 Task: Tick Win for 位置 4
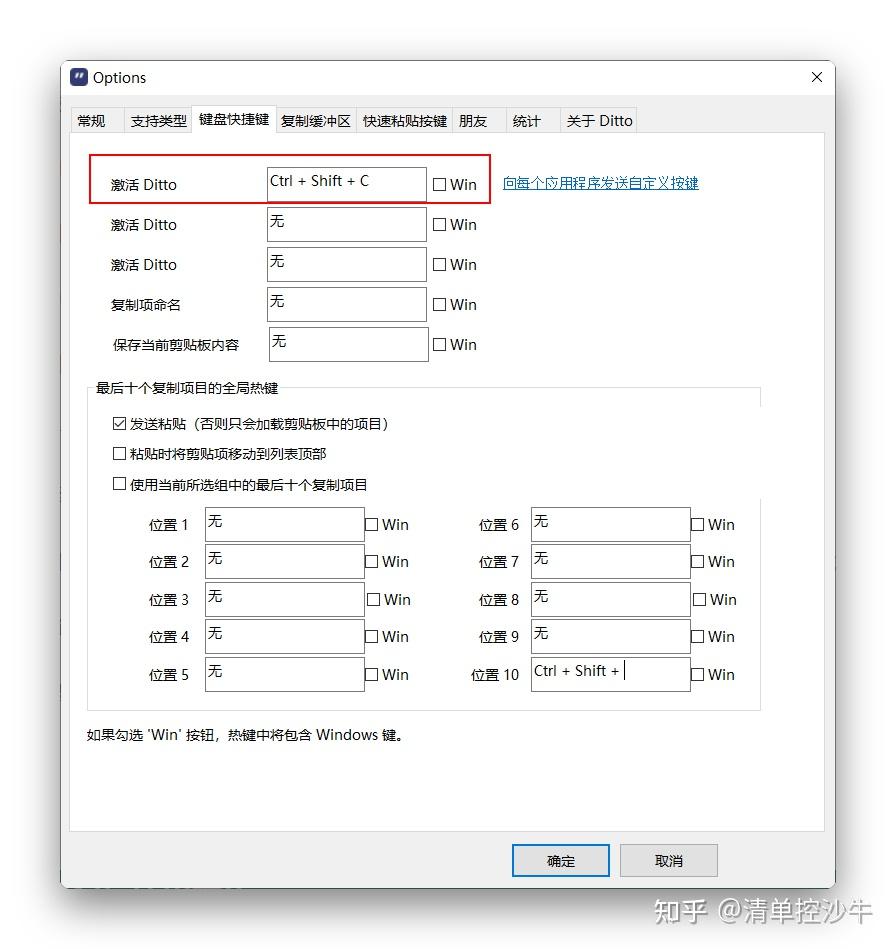point(372,637)
